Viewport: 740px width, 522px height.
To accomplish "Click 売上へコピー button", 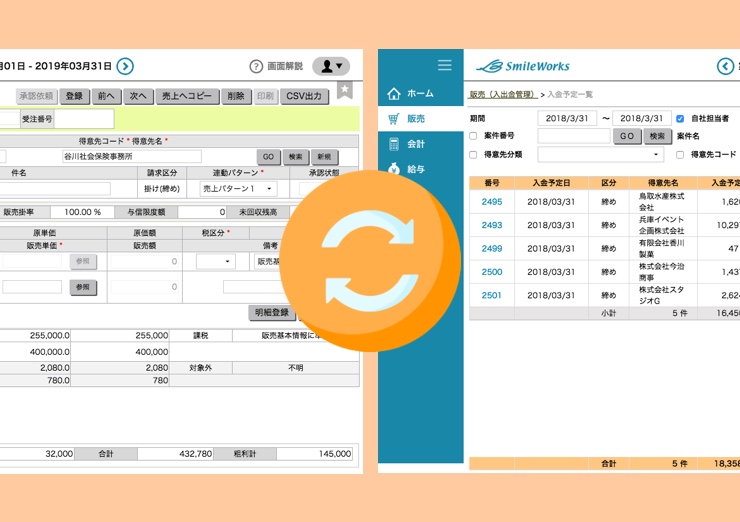I will (x=187, y=96).
